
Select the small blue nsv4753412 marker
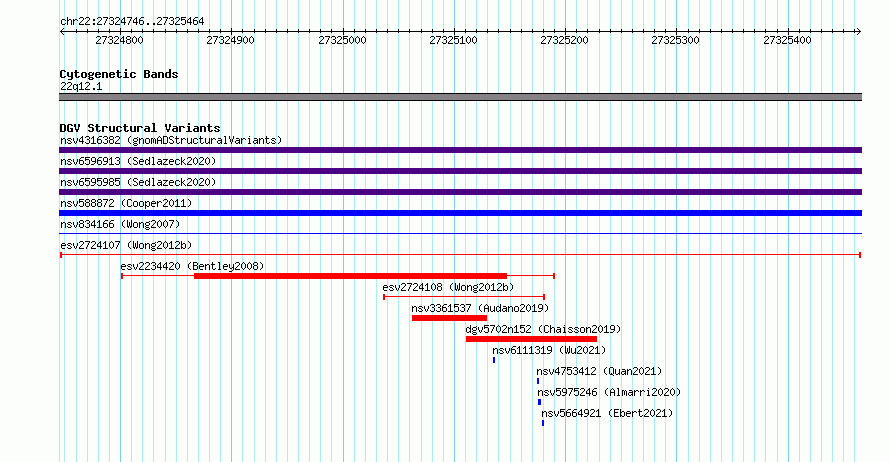pos(538,381)
